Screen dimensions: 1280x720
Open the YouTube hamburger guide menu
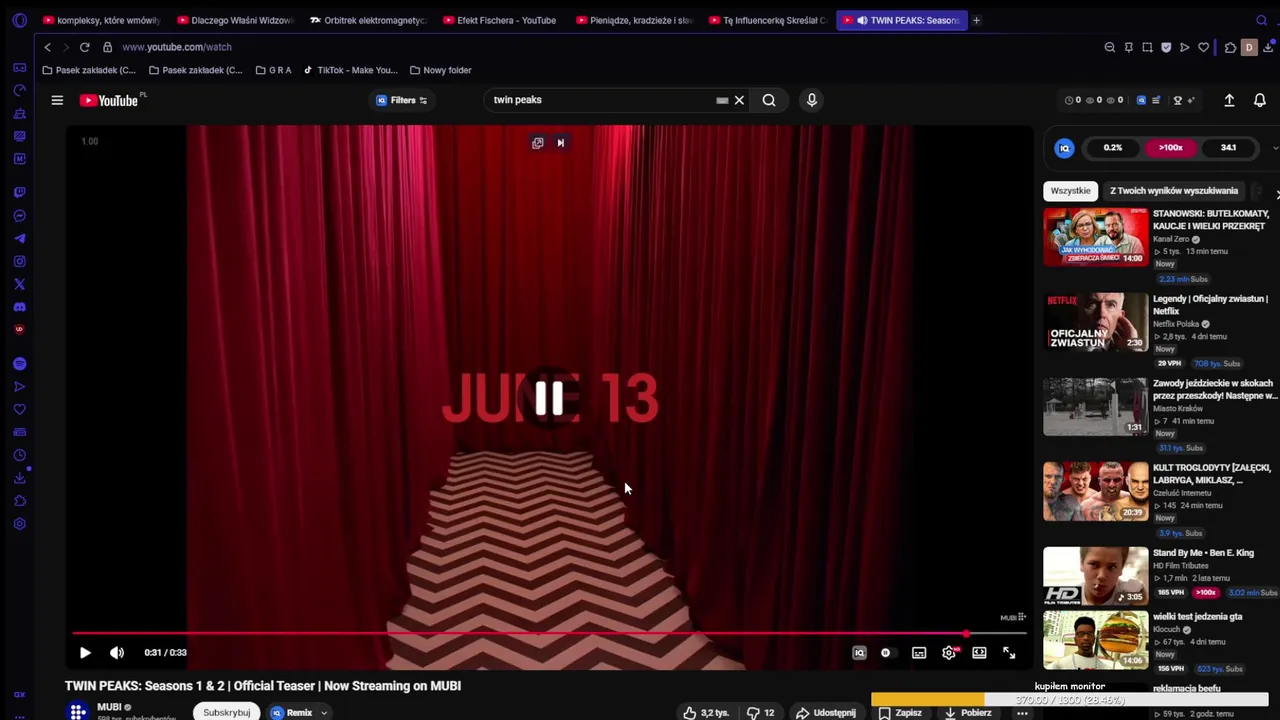pyautogui.click(x=57, y=100)
